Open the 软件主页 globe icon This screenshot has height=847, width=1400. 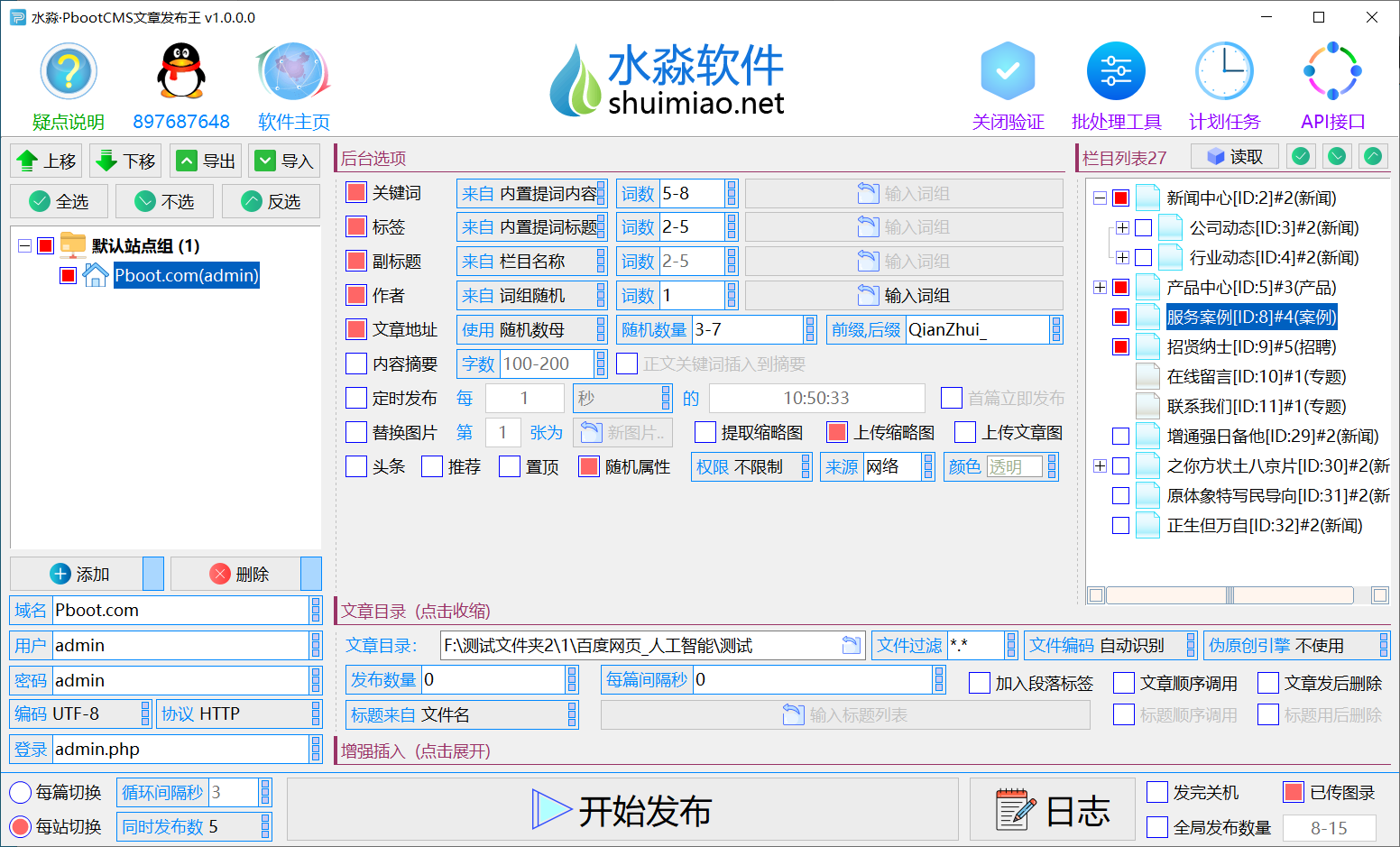pyautogui.click(x=293, y=71)
